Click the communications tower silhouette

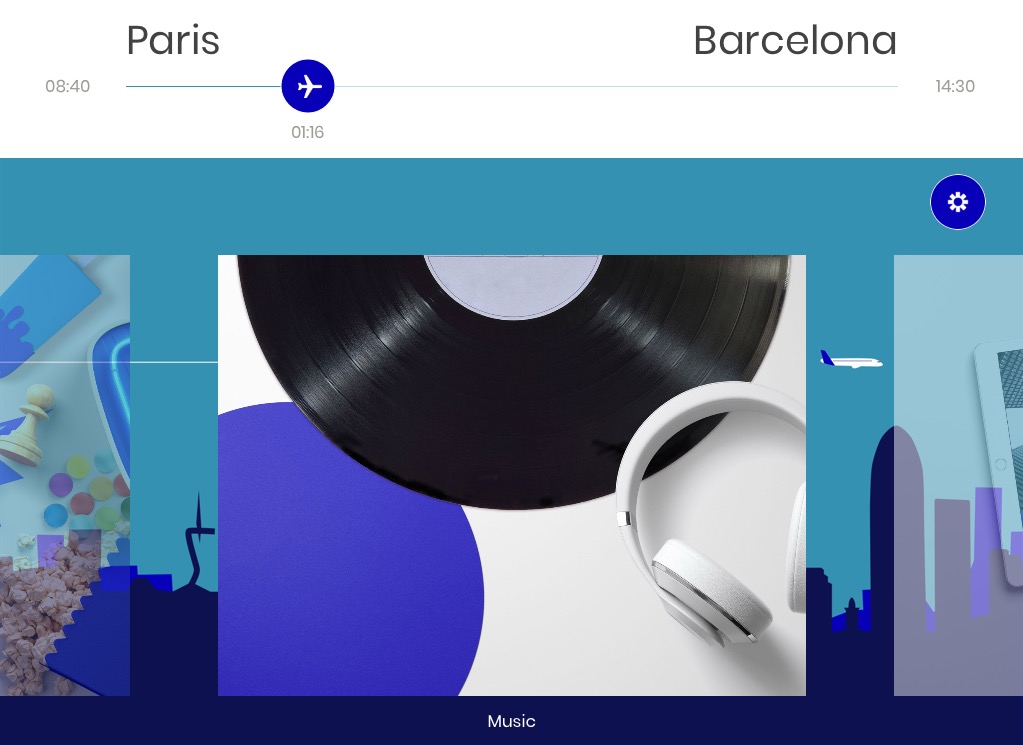point(198,541)
